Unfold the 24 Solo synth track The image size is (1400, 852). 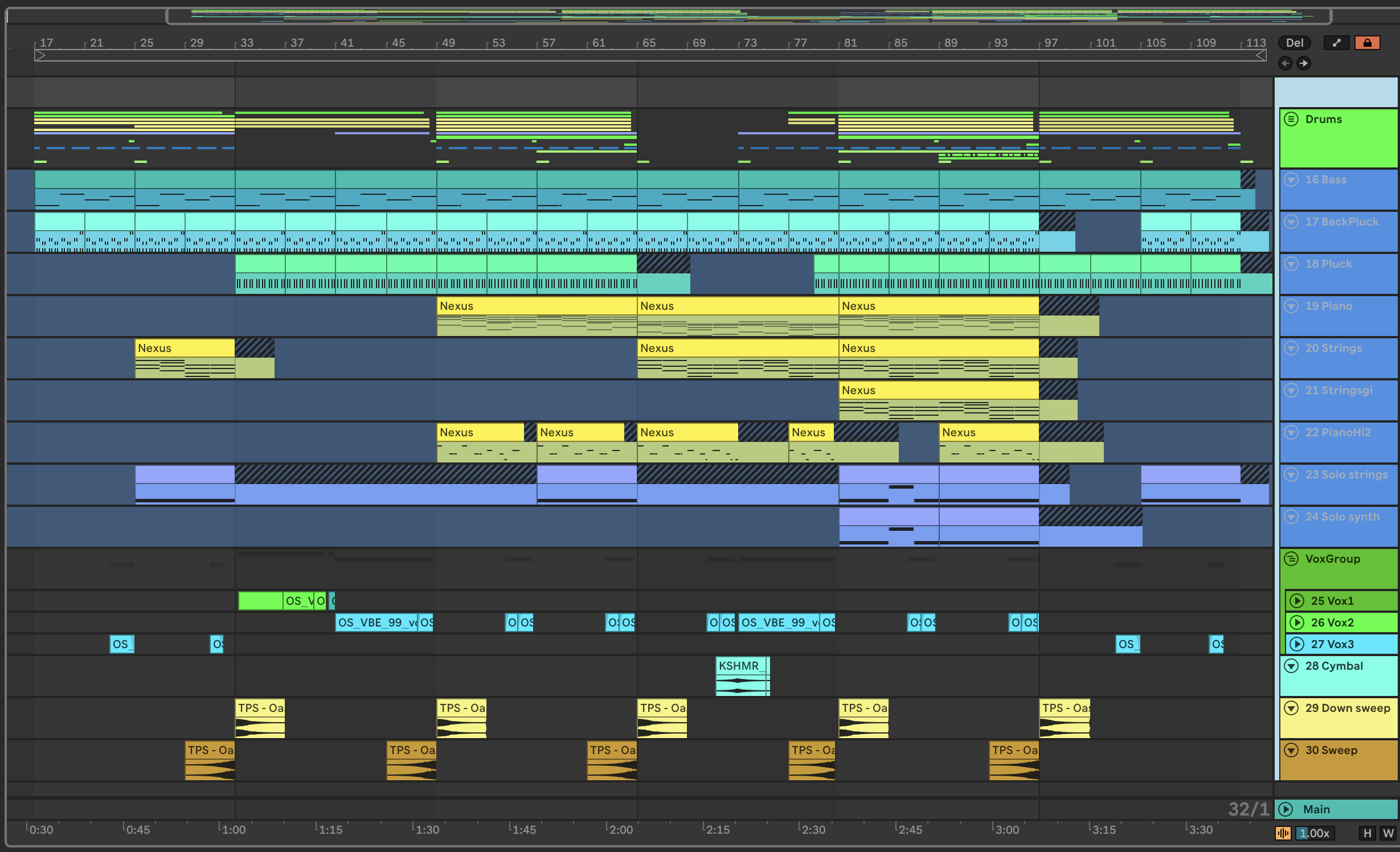[1291, 517]
